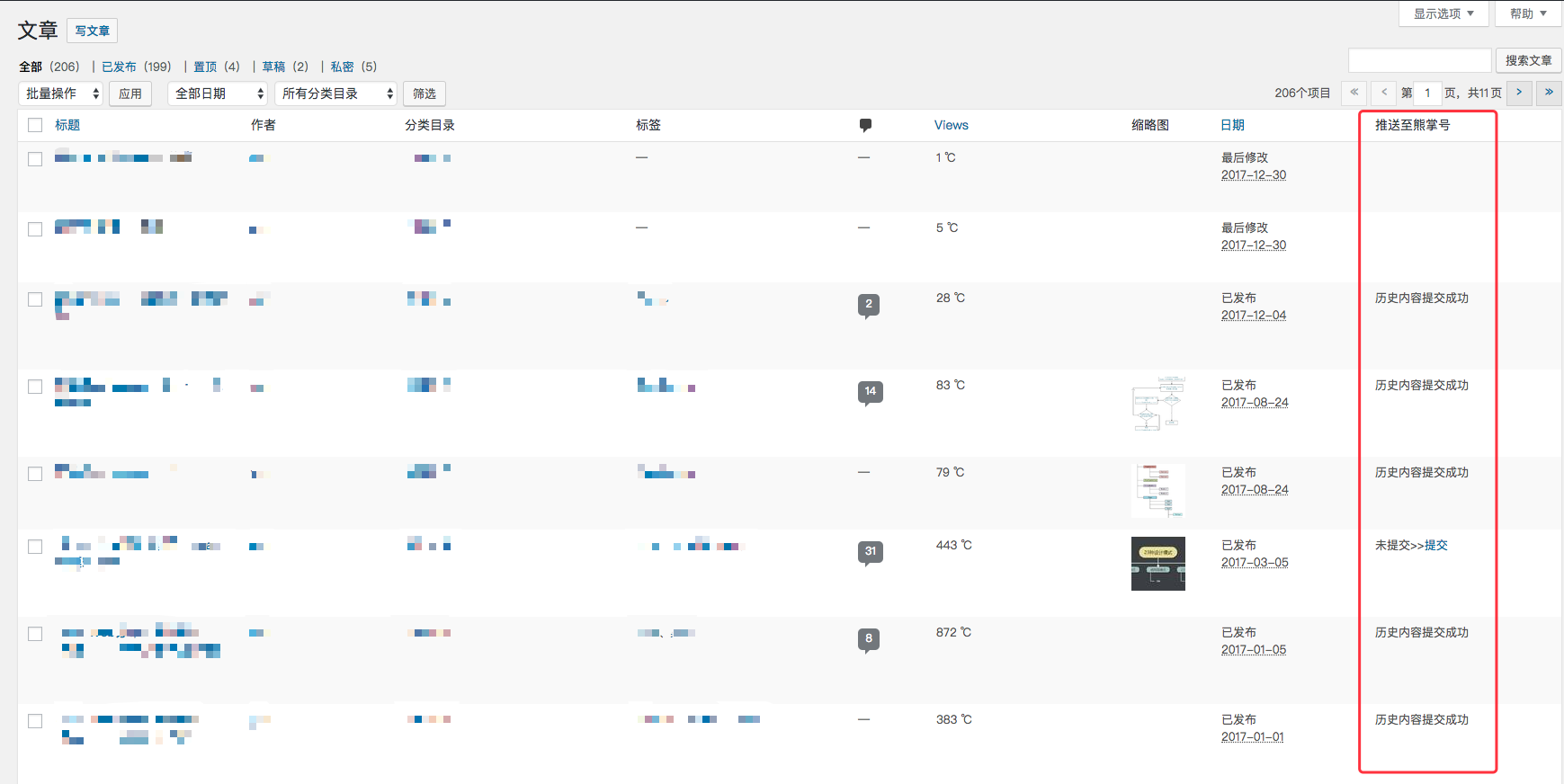Click the date 2017-12-04
1564x784 pixels.
click(x=1254, y=316)
